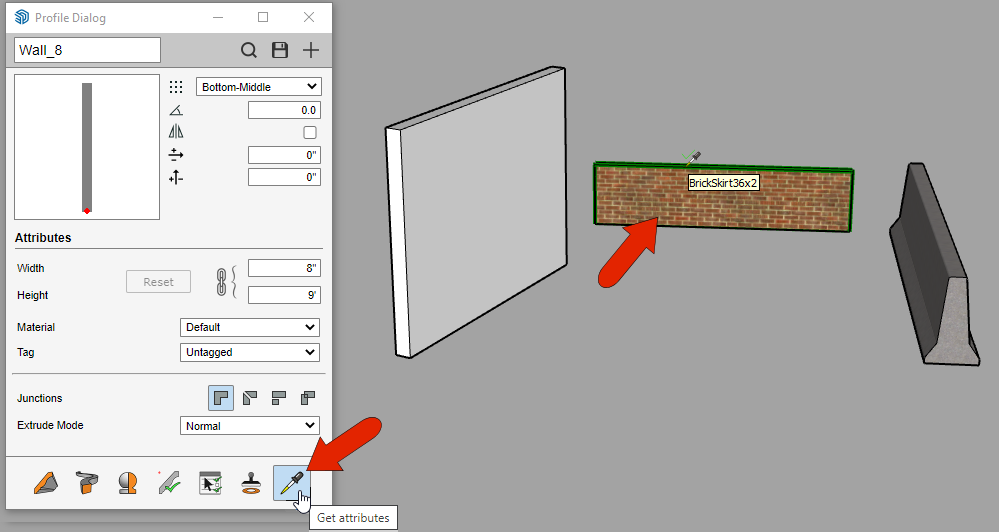Toggle the mirror profile checkbox
The width and height of the screenshot is (999, 532).
(310, 133)
